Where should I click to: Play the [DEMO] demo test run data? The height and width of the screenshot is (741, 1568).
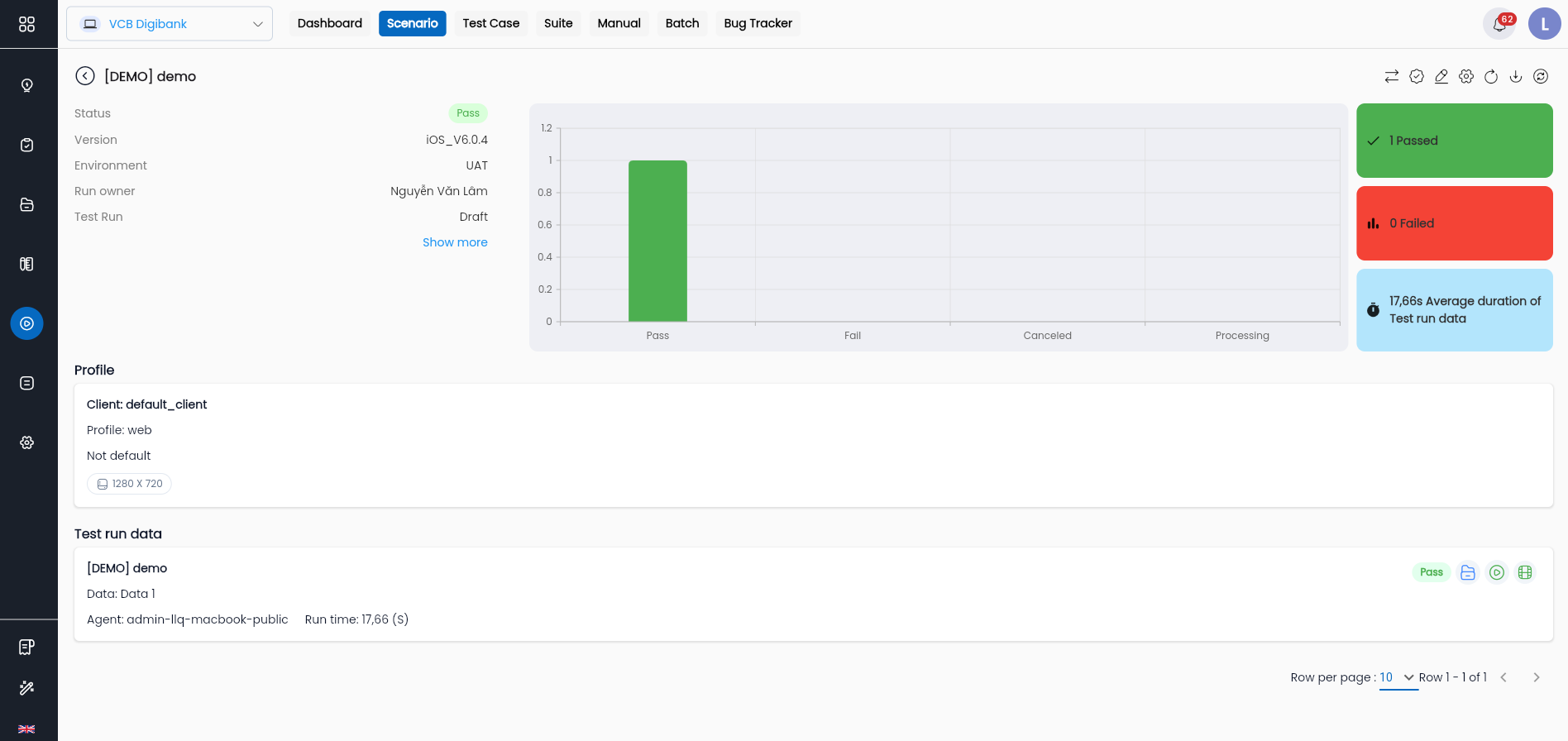(1497, 572)
